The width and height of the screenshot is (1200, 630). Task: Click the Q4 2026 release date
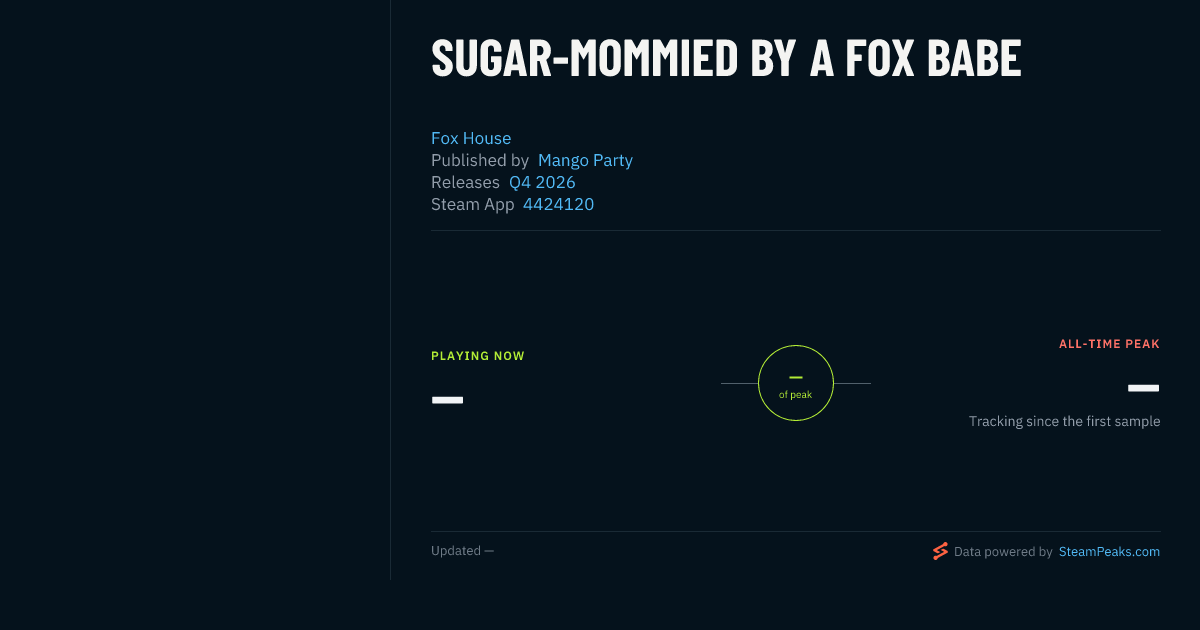(x=542, y=182)
